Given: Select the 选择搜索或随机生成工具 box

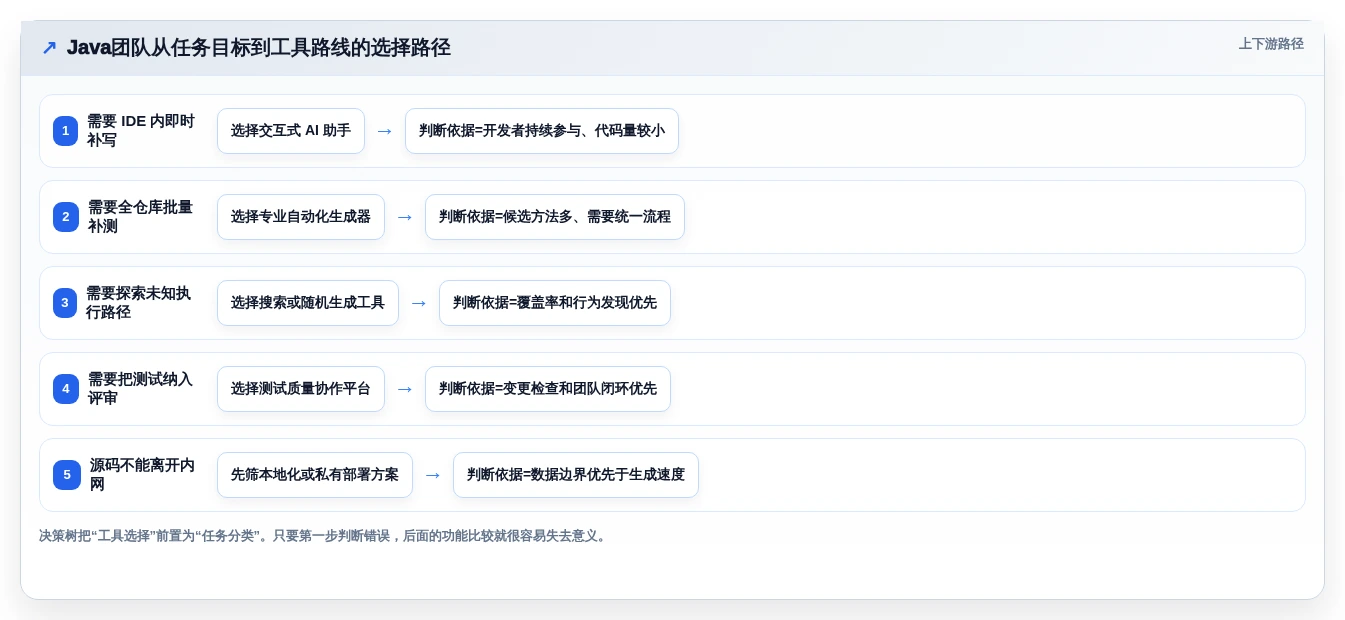Looking at the screenshot, I should coord(308,303).
